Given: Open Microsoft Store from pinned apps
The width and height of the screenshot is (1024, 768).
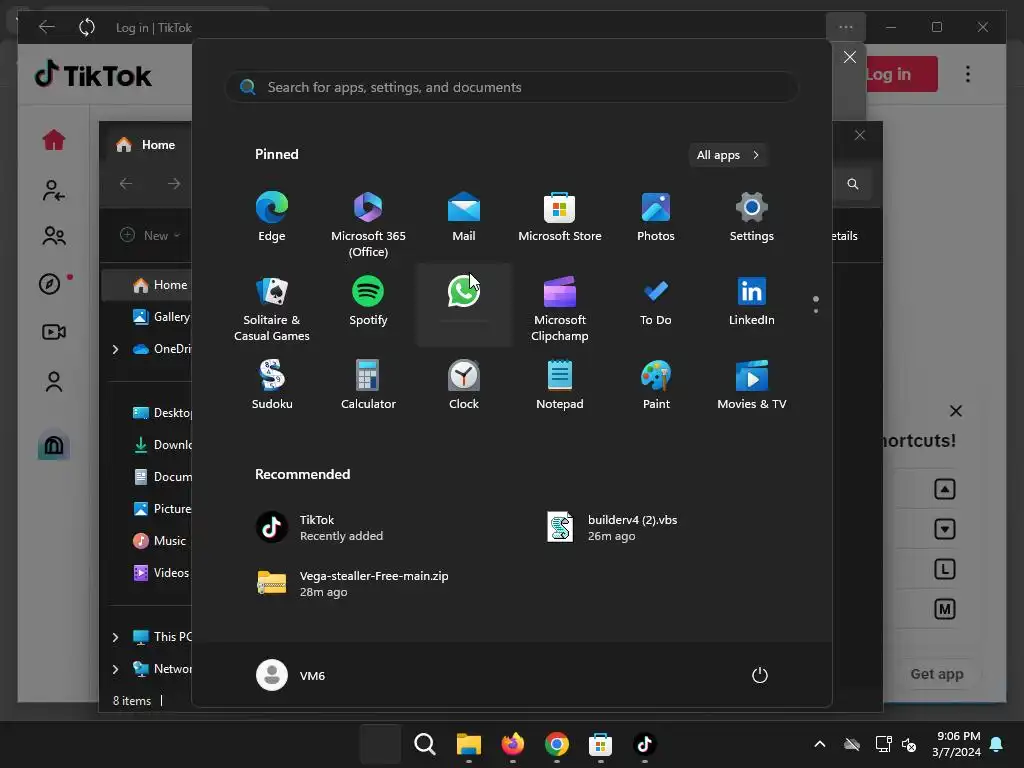Looking at the screenshot, I should pyautogui.click(x=560, y=217).
